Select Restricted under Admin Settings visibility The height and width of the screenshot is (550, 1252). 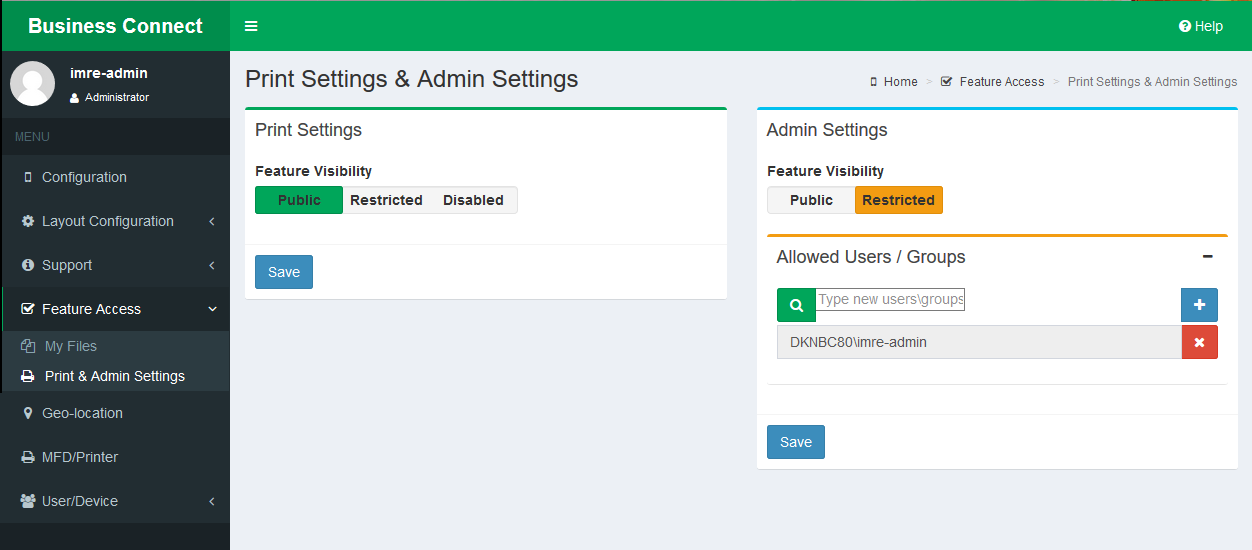click(x=898, y=200)
